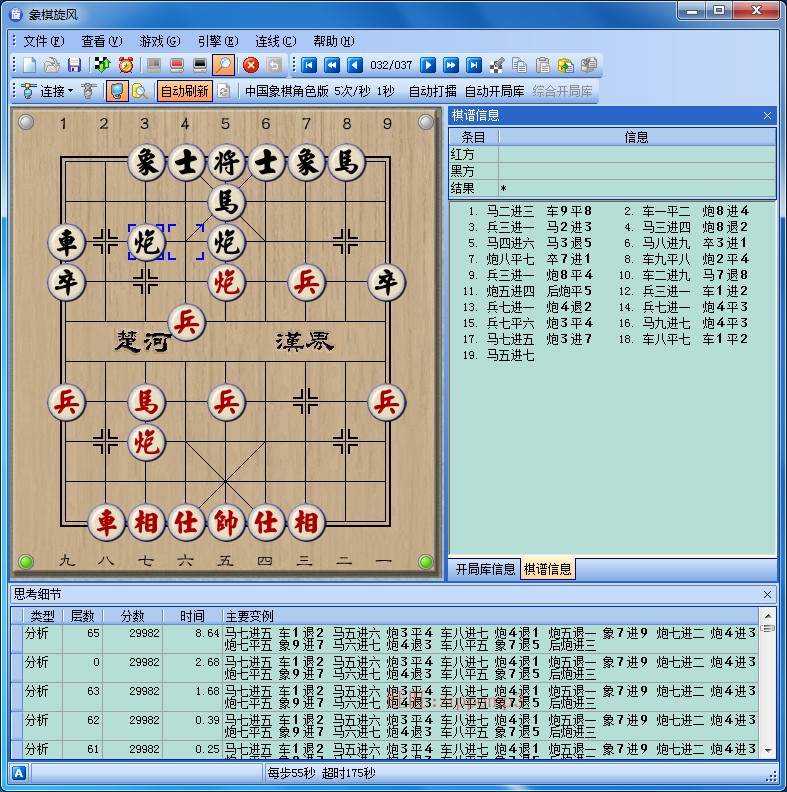The width and height of the screenshot is (787, 792).
Task: Click the gray undo arrow icon
Action: (x=274, y=65)
